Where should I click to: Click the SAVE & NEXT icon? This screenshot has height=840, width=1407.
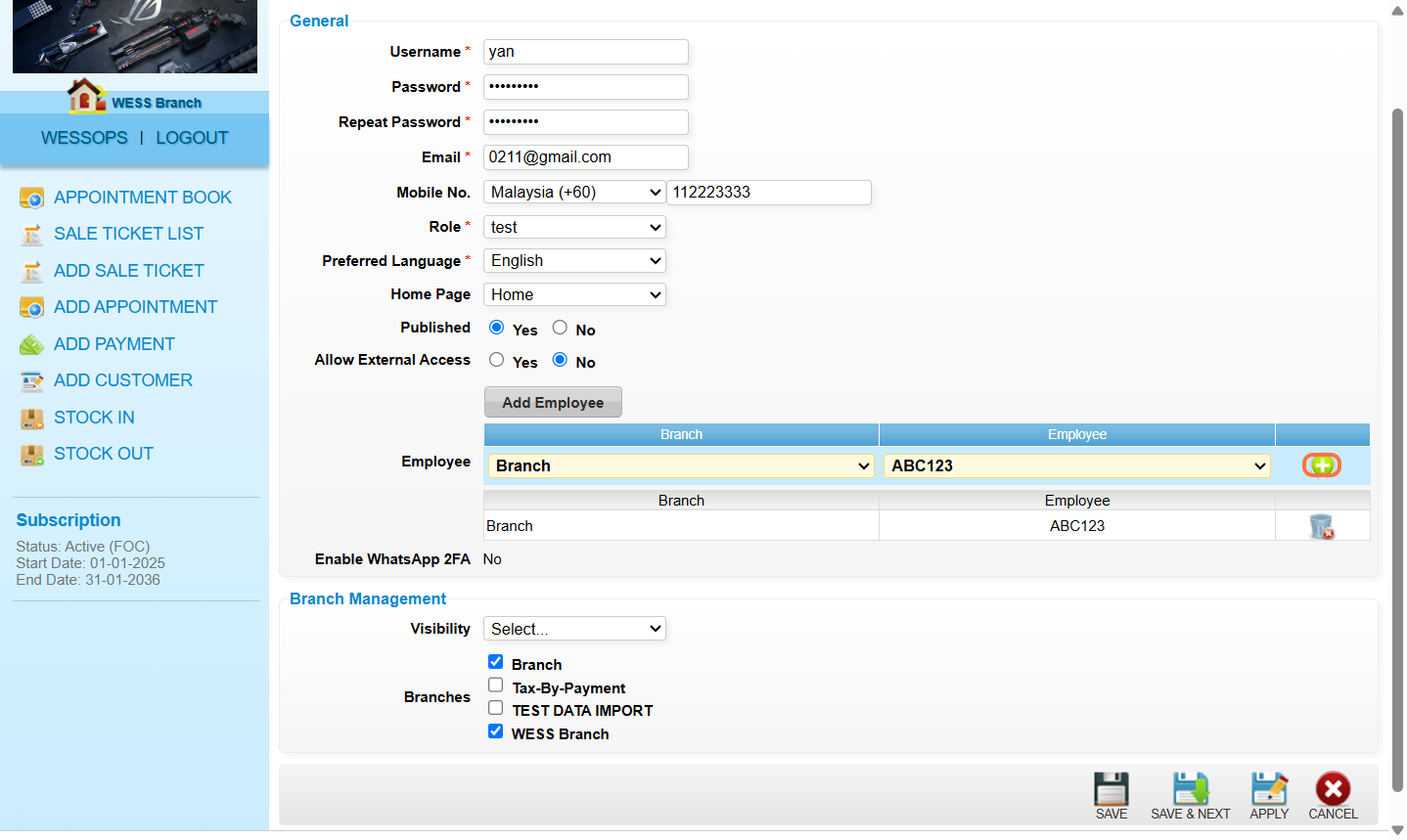tap(1191, 788)
